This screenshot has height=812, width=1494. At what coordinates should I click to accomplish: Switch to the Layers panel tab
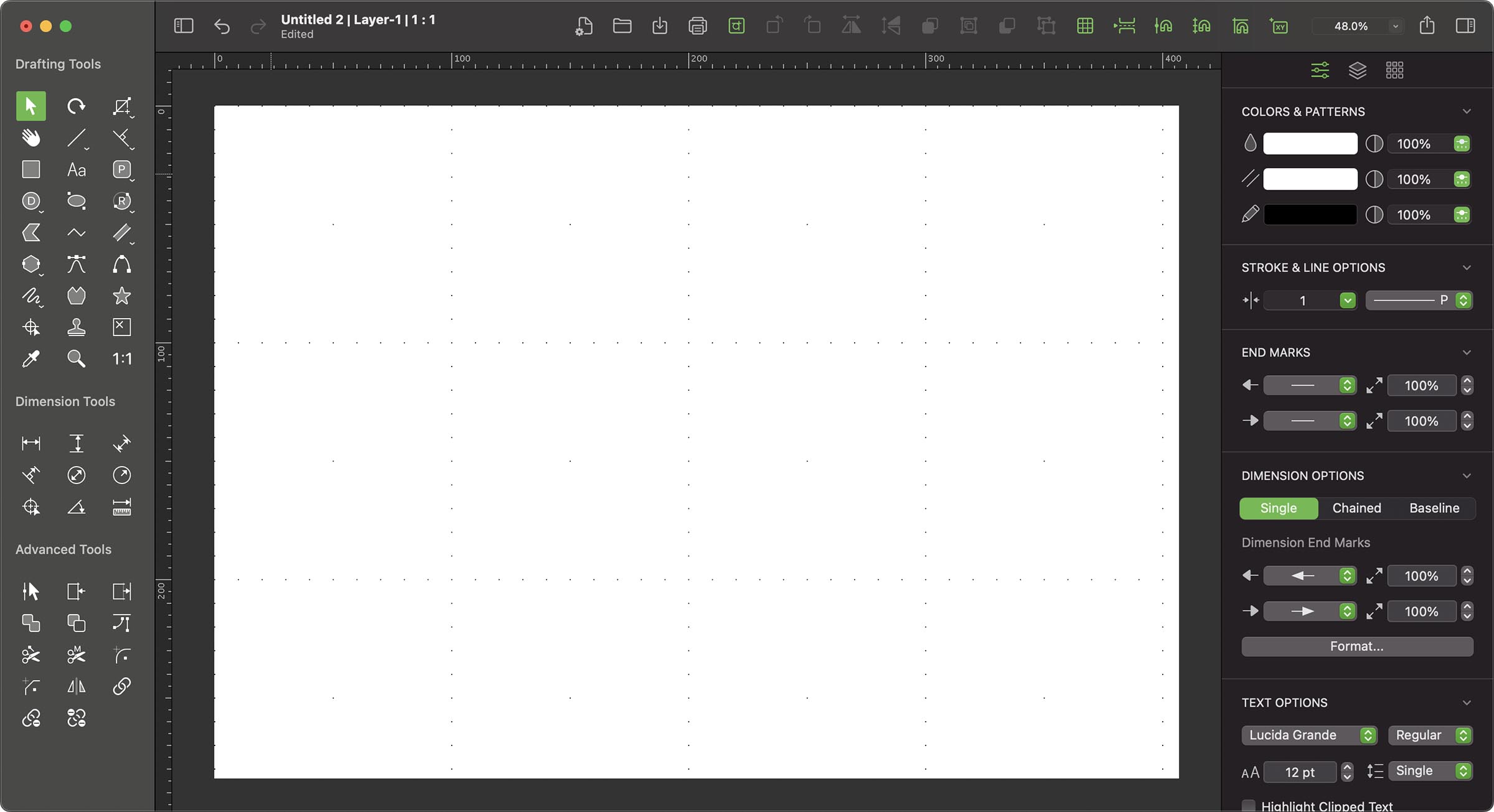[x=1357, y=70]
